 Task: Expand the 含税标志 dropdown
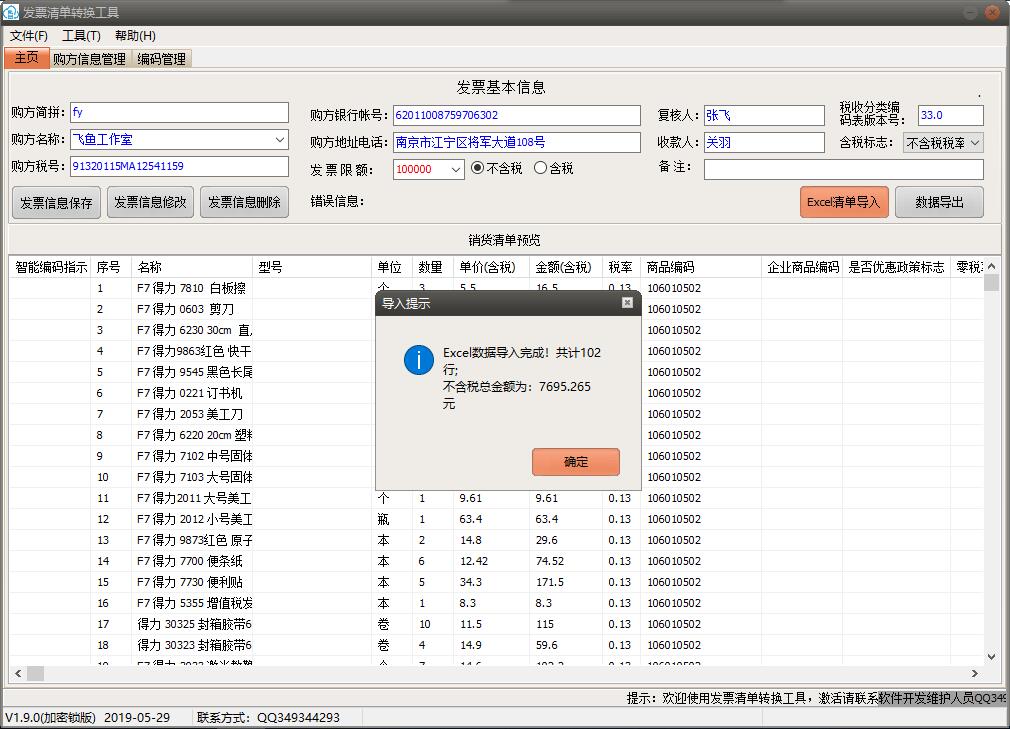[x=975, y=143]
